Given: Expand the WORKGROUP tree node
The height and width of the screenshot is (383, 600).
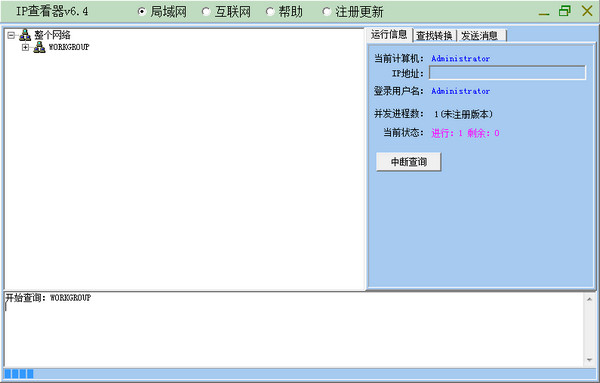Looking at the screenshot, I should [25, 47].
